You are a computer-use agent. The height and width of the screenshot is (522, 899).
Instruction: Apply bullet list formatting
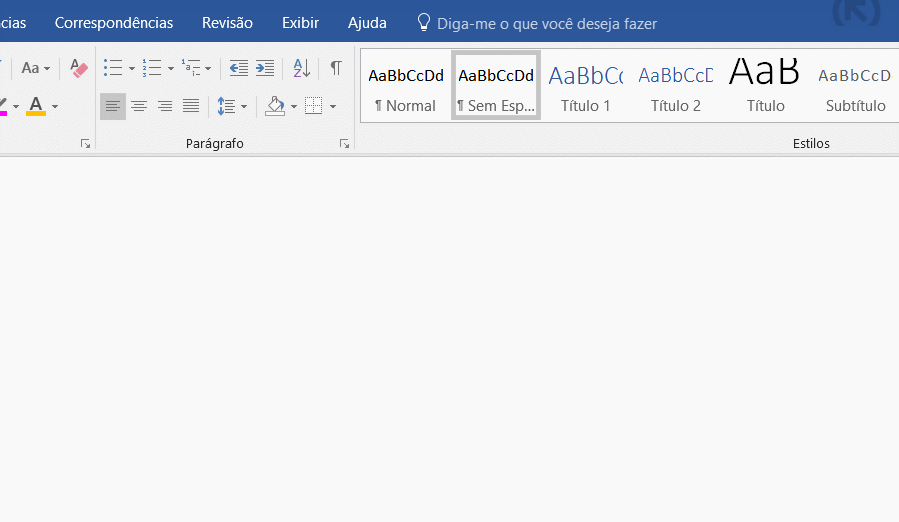113,68
